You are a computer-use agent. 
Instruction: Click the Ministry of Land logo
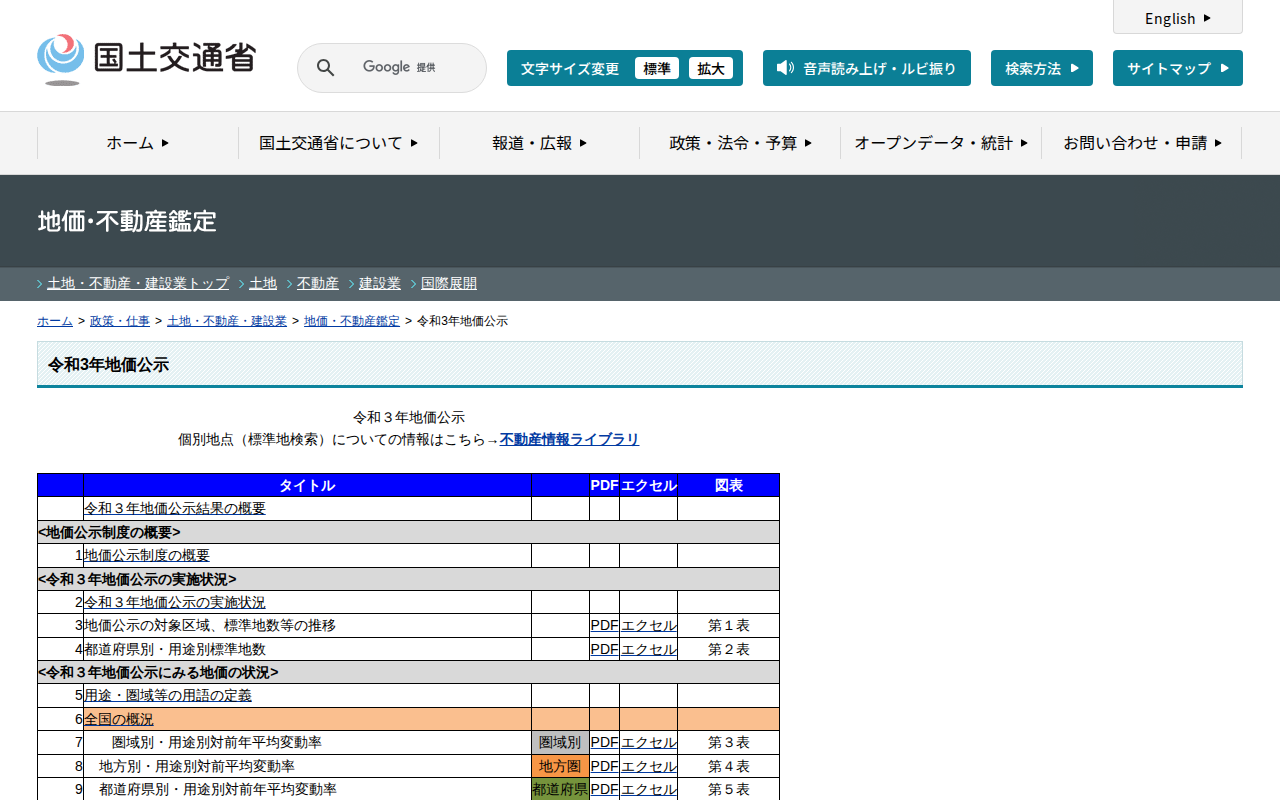coord(147,59)
